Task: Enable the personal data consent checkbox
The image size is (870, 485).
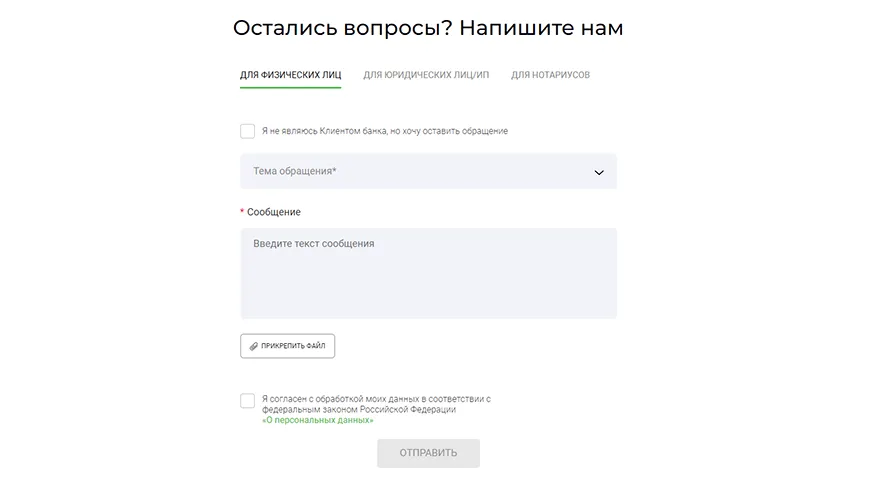Action: (248, 401)
